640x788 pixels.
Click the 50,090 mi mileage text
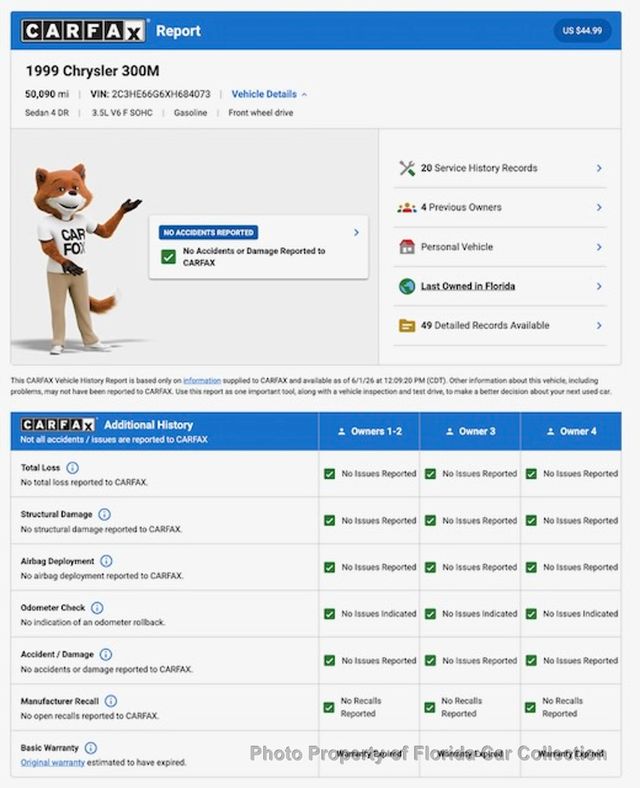pos(47,94)
